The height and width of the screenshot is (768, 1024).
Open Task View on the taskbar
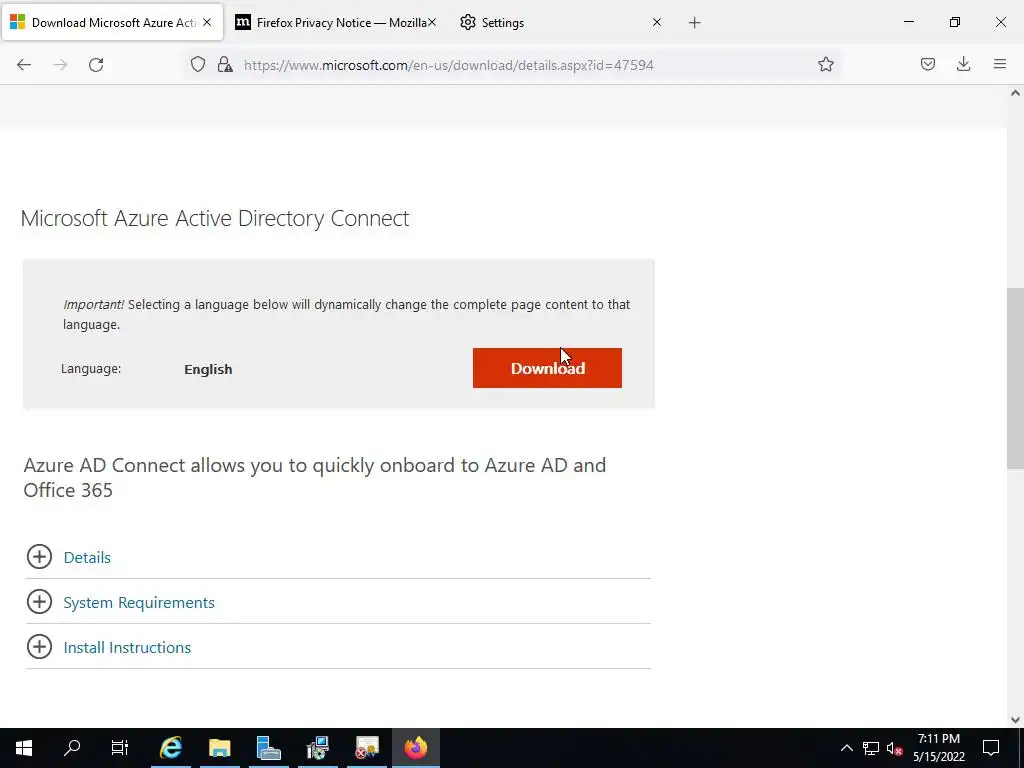(120, 748)
